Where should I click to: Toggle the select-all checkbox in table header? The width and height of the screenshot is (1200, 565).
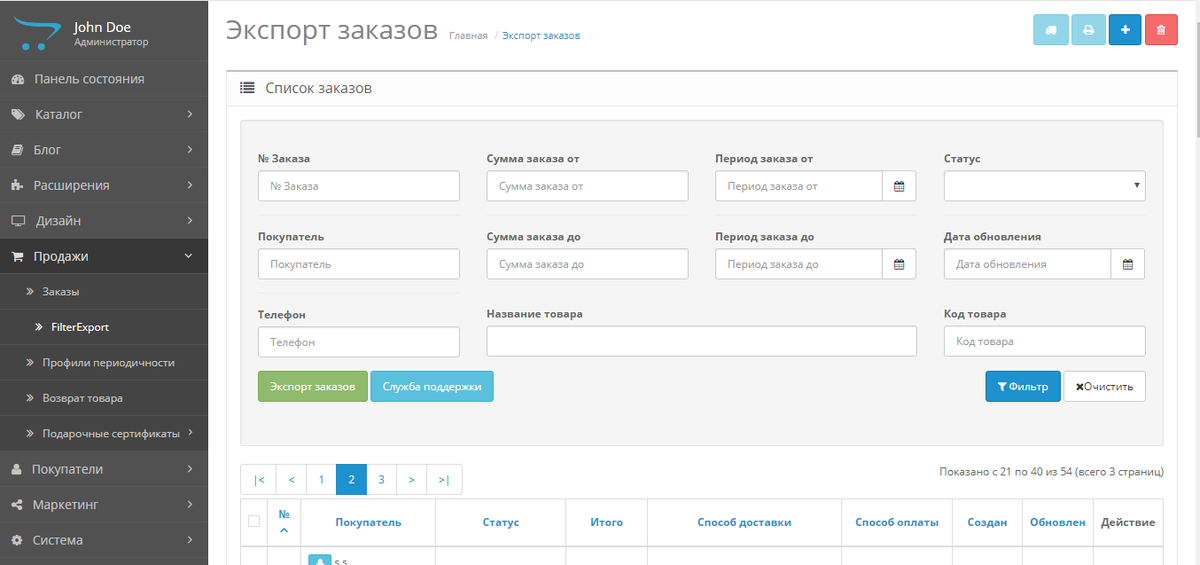(x=254, y=521)
